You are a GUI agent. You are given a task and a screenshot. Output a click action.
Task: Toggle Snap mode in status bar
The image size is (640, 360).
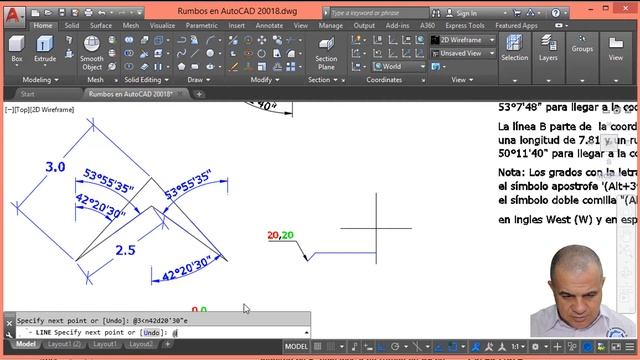(331, 347)
